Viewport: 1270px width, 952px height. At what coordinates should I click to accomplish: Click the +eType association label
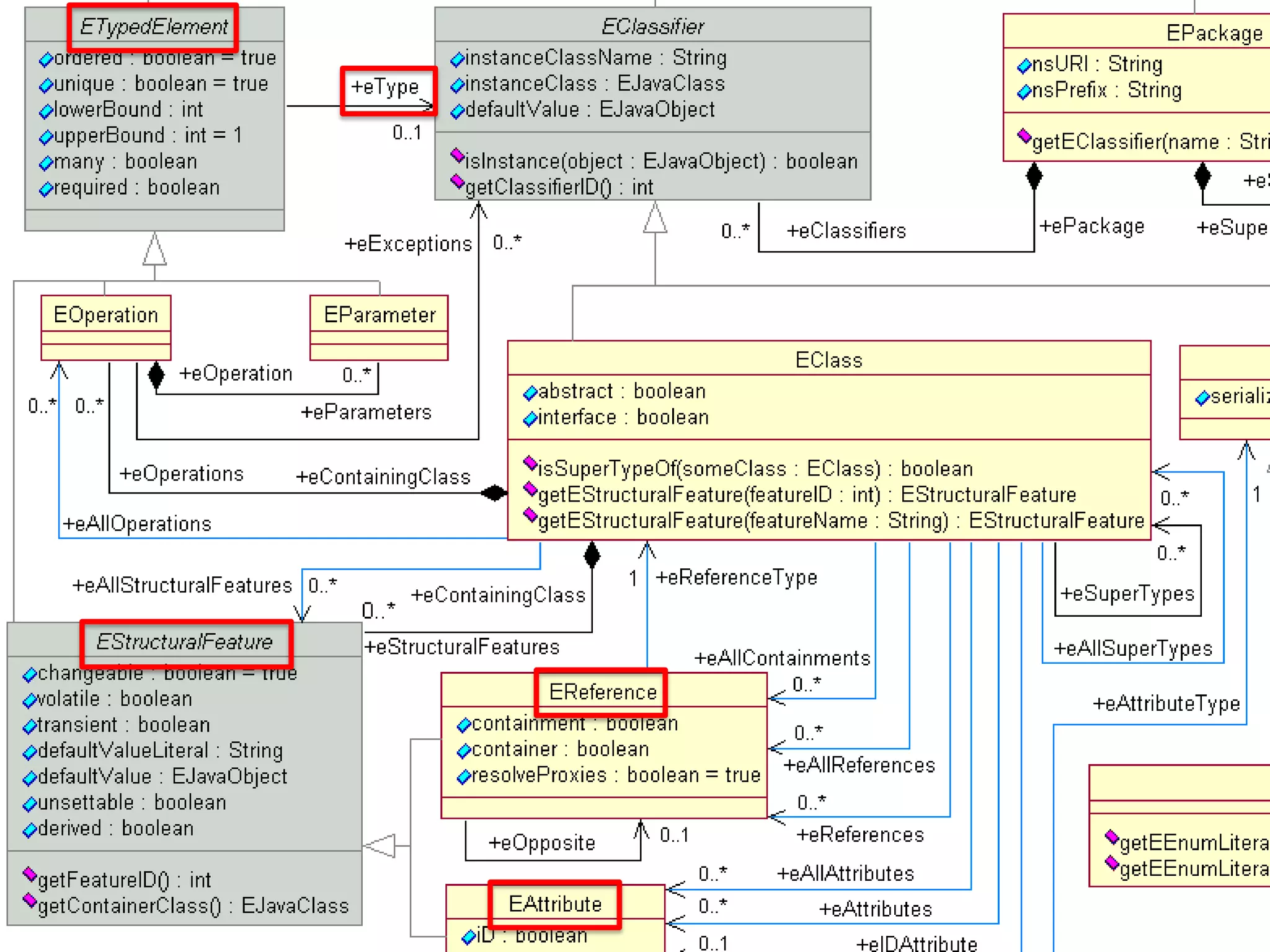385,87
